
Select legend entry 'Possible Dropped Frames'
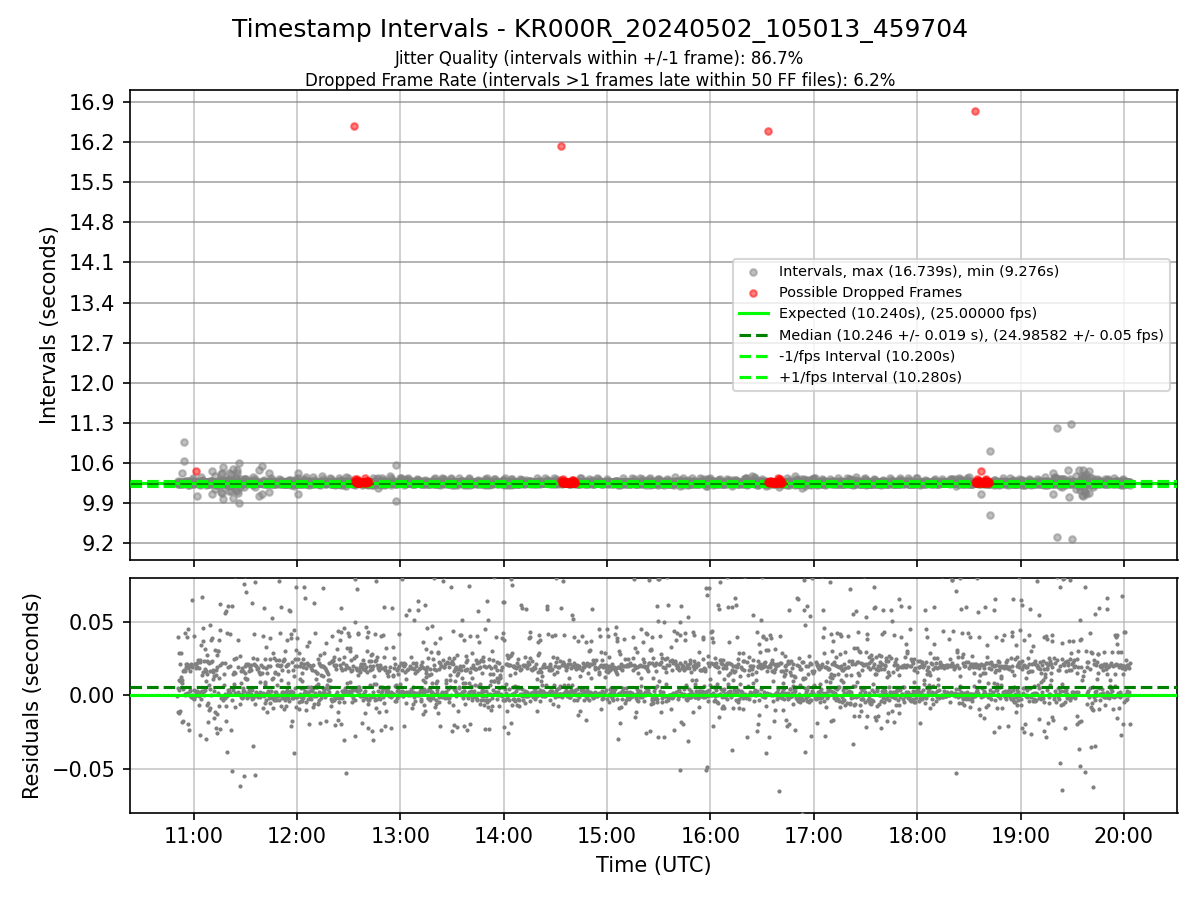(x=870, y=292)
